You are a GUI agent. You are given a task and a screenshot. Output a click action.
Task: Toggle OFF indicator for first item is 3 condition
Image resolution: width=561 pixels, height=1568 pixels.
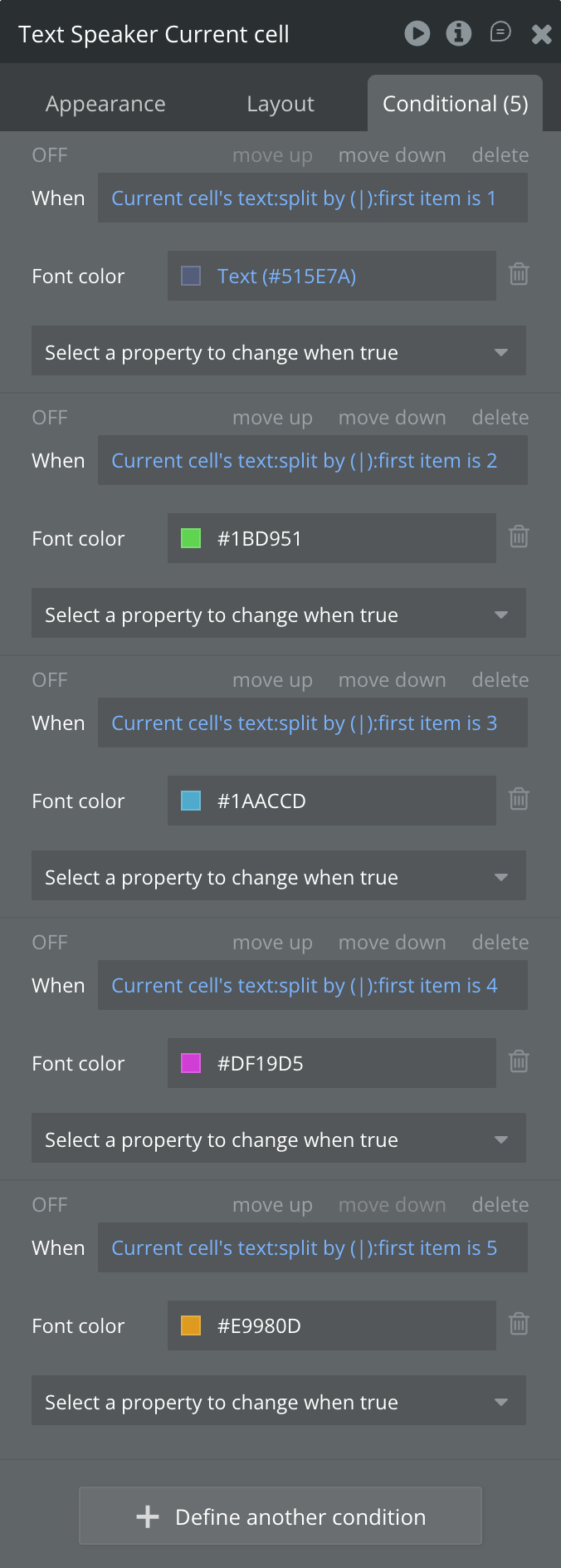(x=50, y=680)
